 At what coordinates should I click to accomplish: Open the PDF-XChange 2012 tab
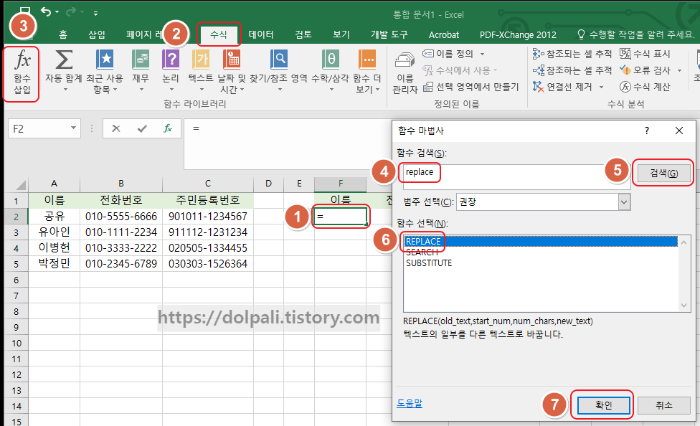click(518, 34)
